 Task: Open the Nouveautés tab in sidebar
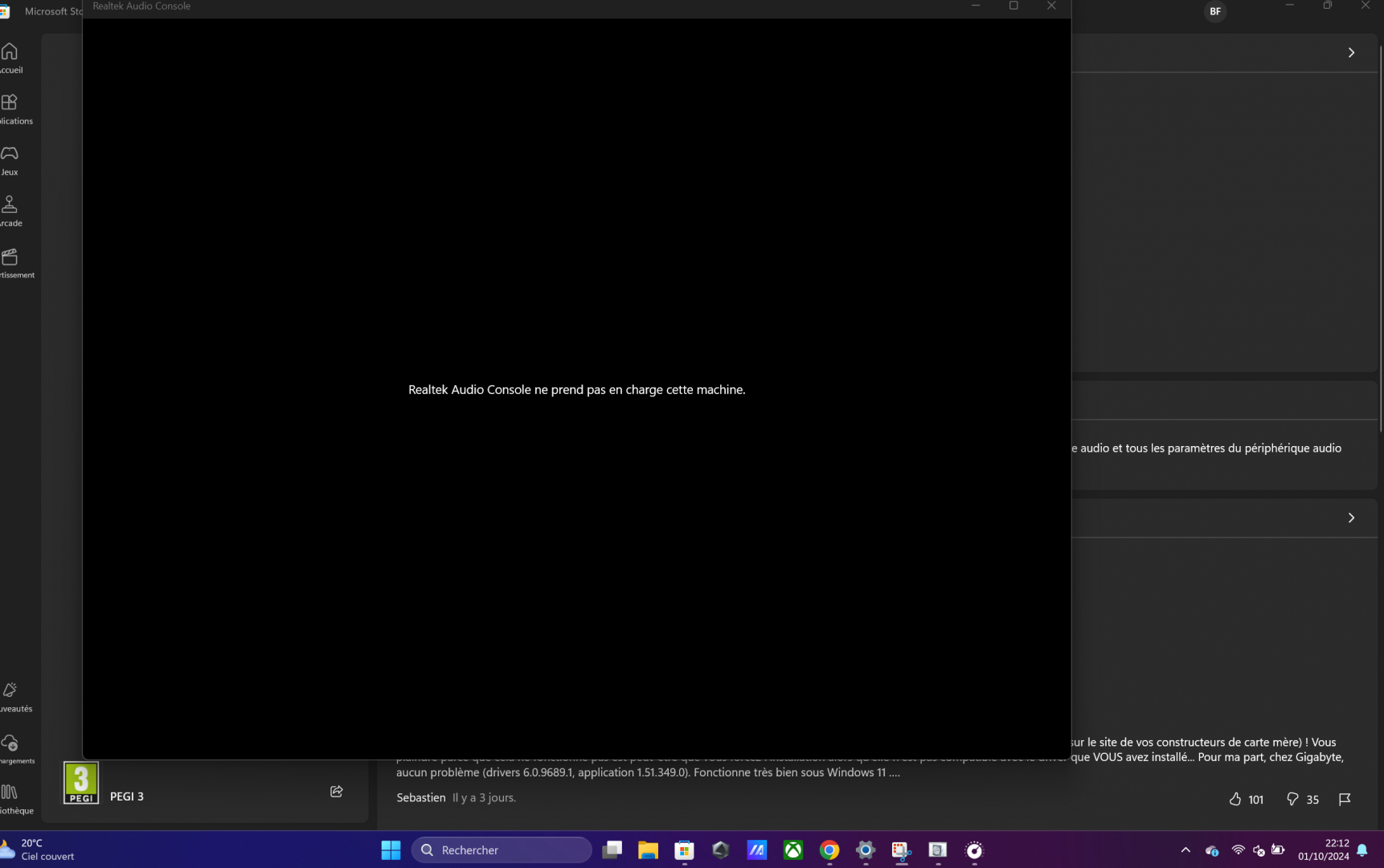[10, 697]
